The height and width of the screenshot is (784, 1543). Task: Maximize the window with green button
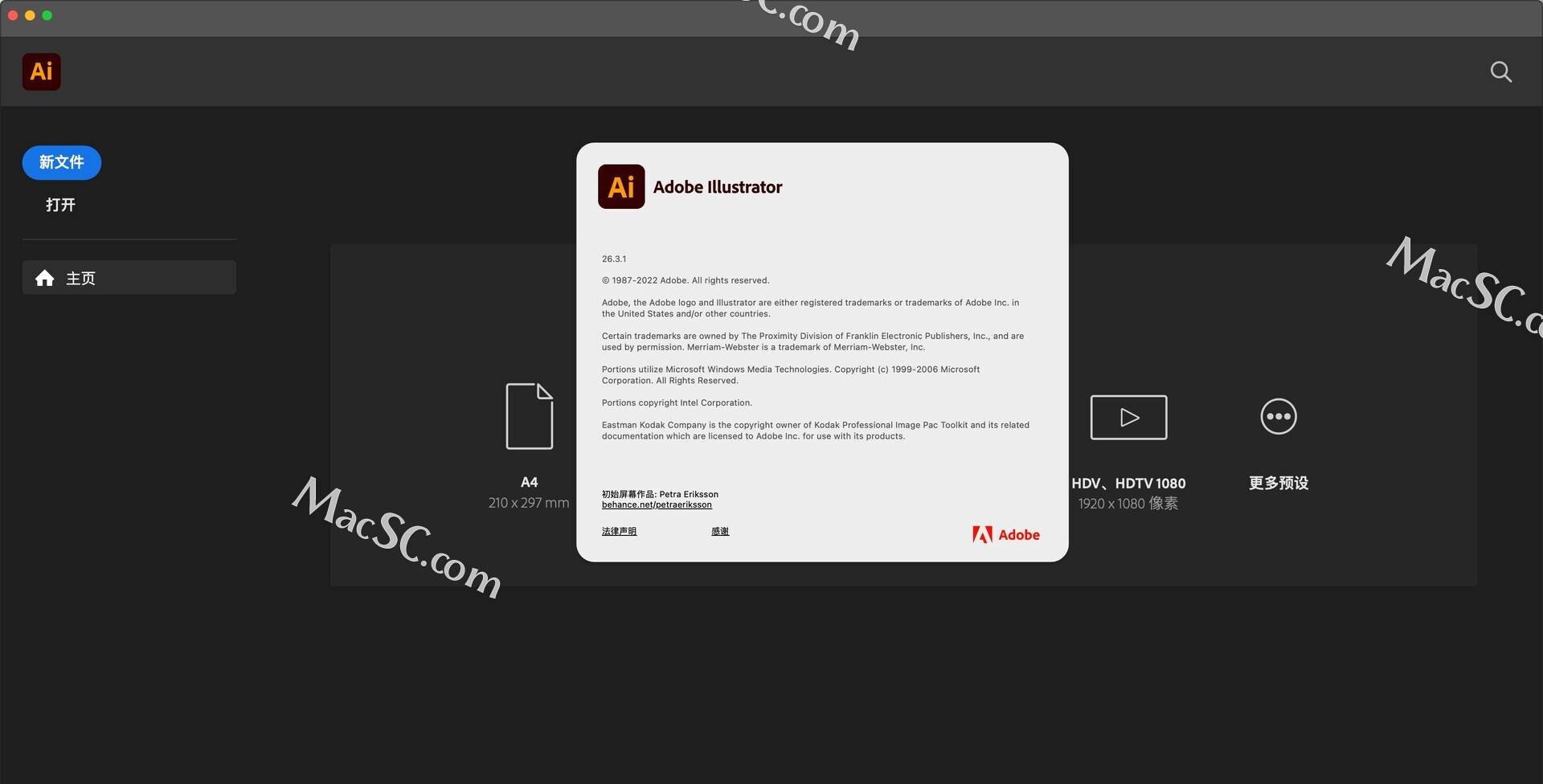(47, 15)
